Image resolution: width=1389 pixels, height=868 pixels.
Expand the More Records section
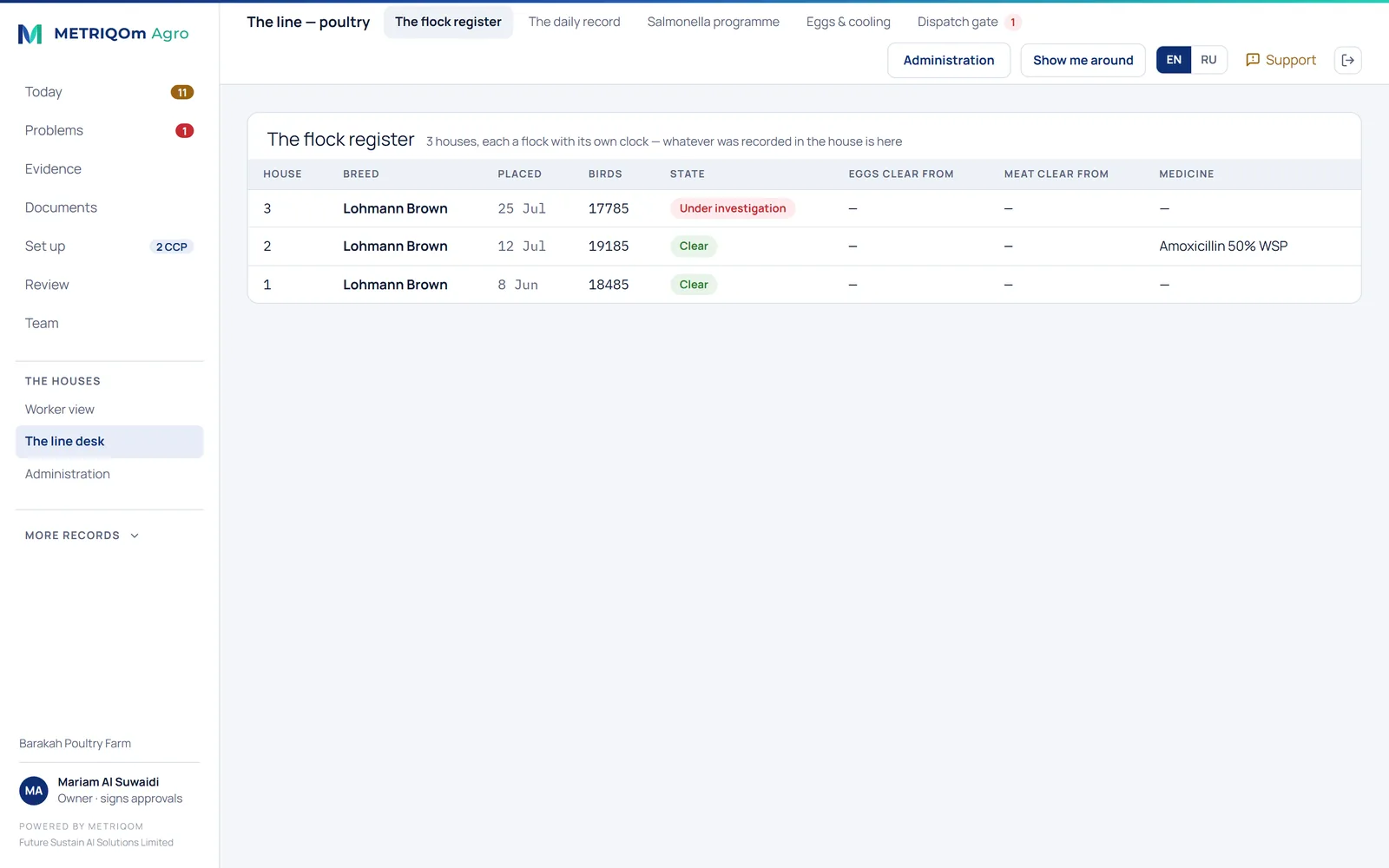[82, 536]
